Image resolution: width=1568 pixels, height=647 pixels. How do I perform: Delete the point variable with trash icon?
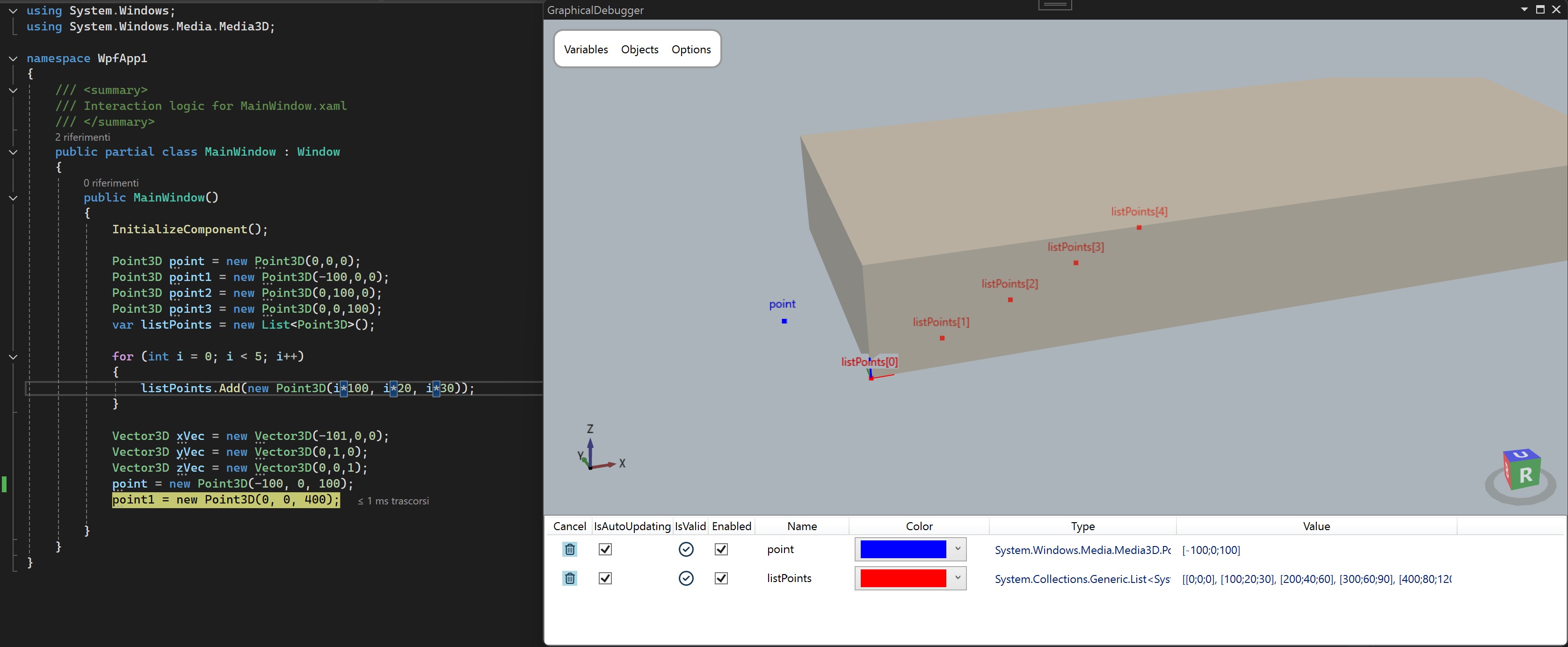tap(570, 549)
